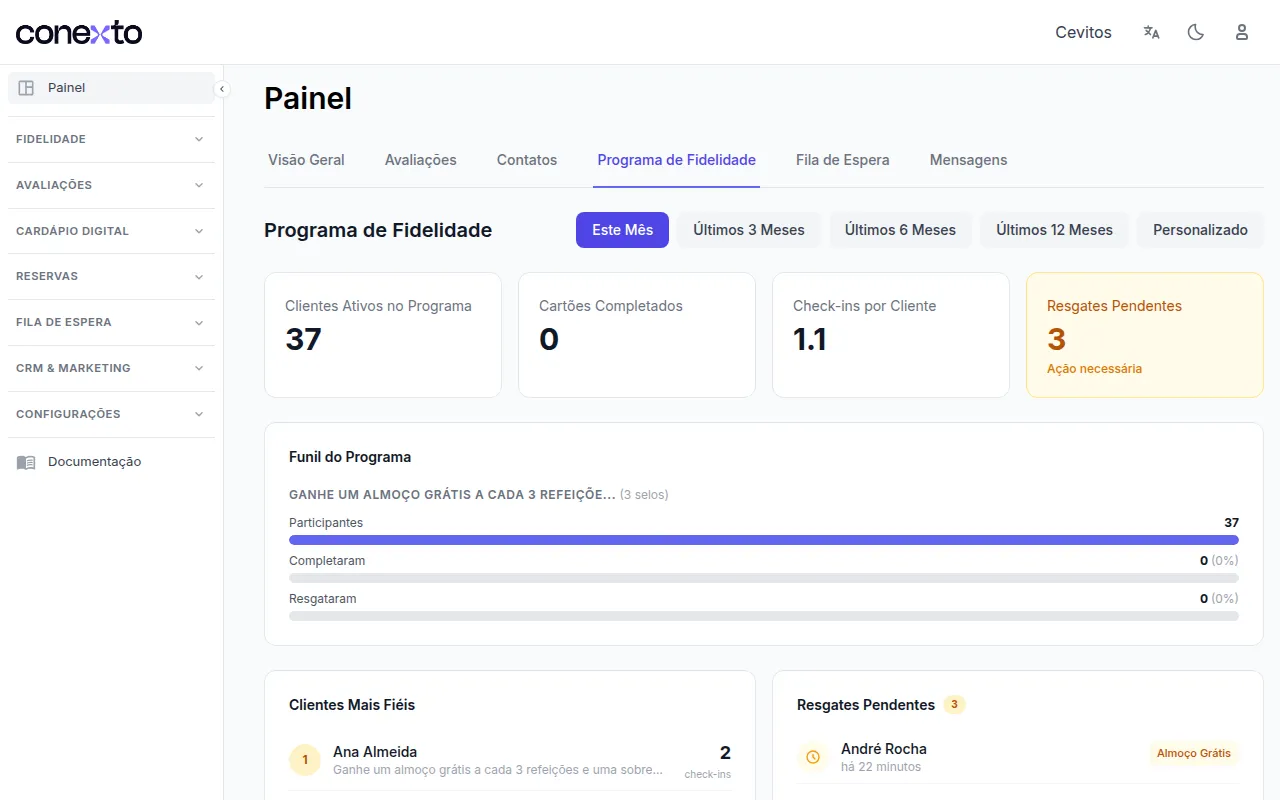Switch to the Avaliações tab

(x=421, y=160)
